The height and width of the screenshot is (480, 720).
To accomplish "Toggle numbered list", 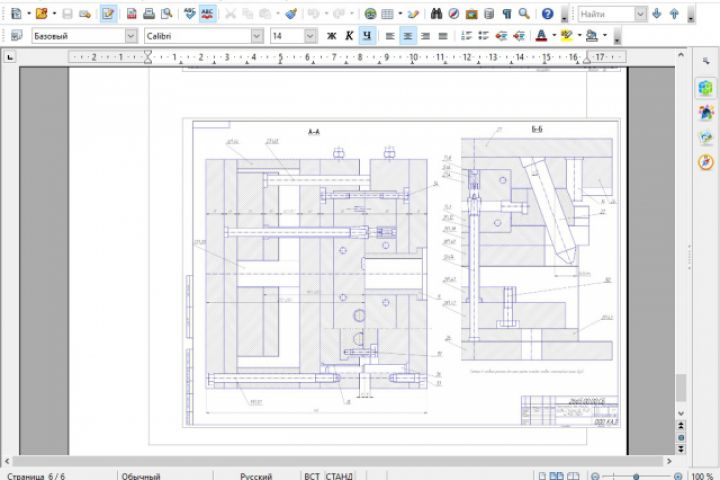I will tap(466, 36).
